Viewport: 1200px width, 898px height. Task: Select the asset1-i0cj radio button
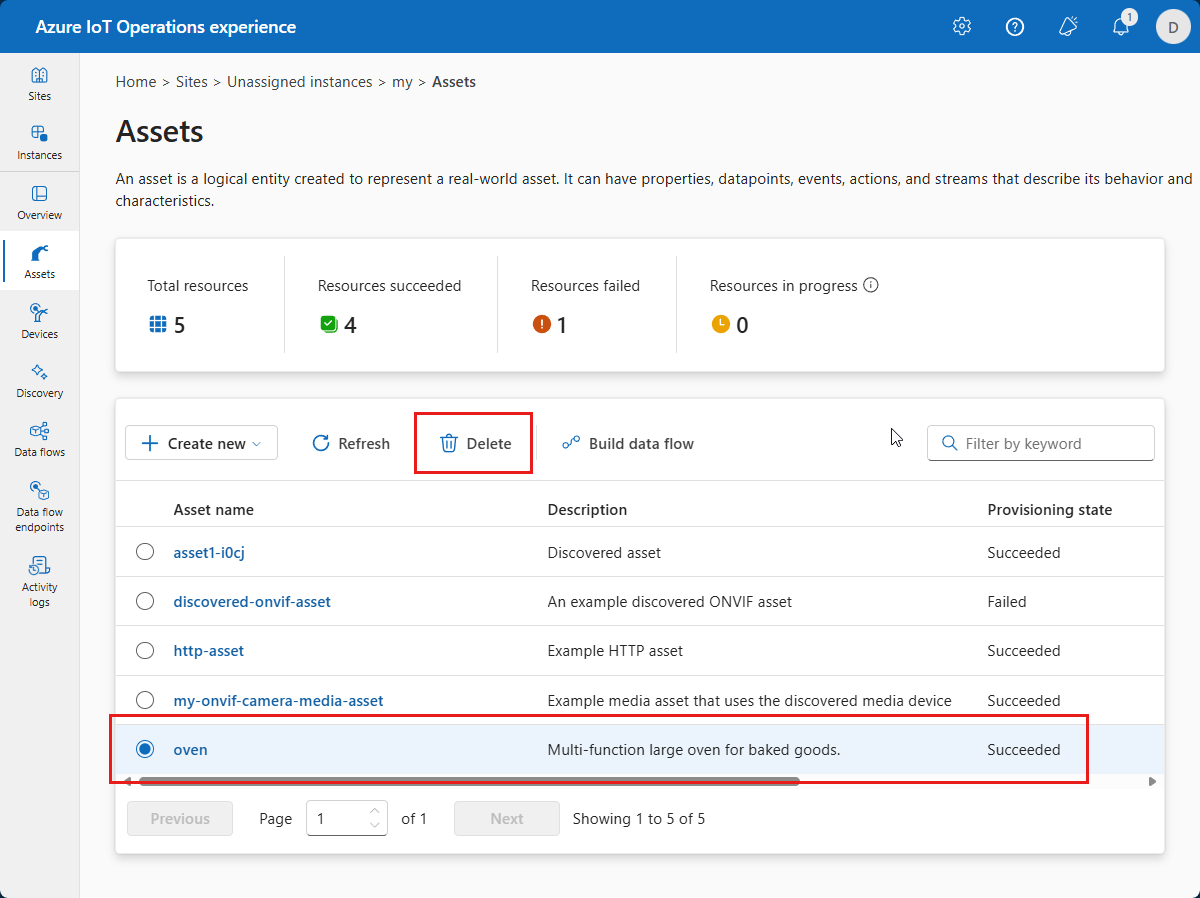tap(145, 552)
